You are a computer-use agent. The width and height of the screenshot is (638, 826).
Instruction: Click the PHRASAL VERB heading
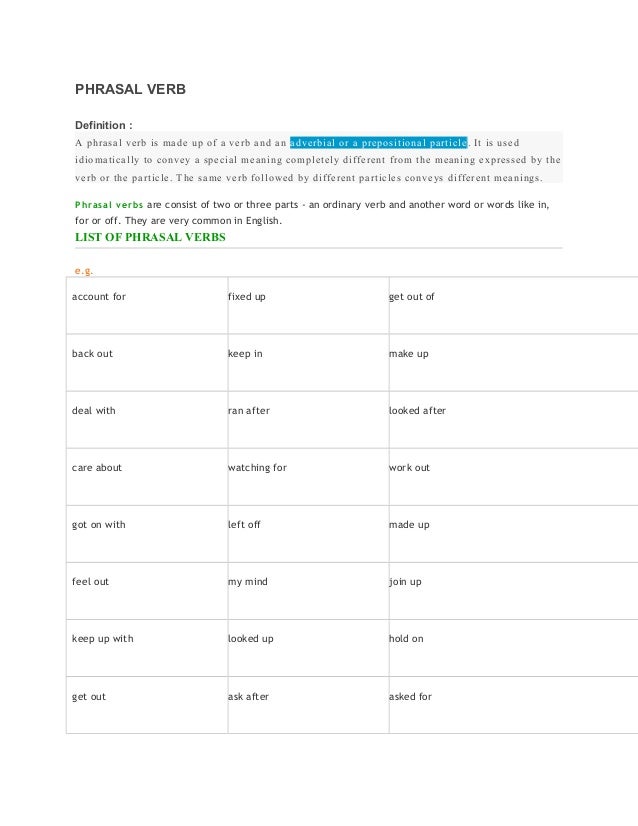(130, 89)
